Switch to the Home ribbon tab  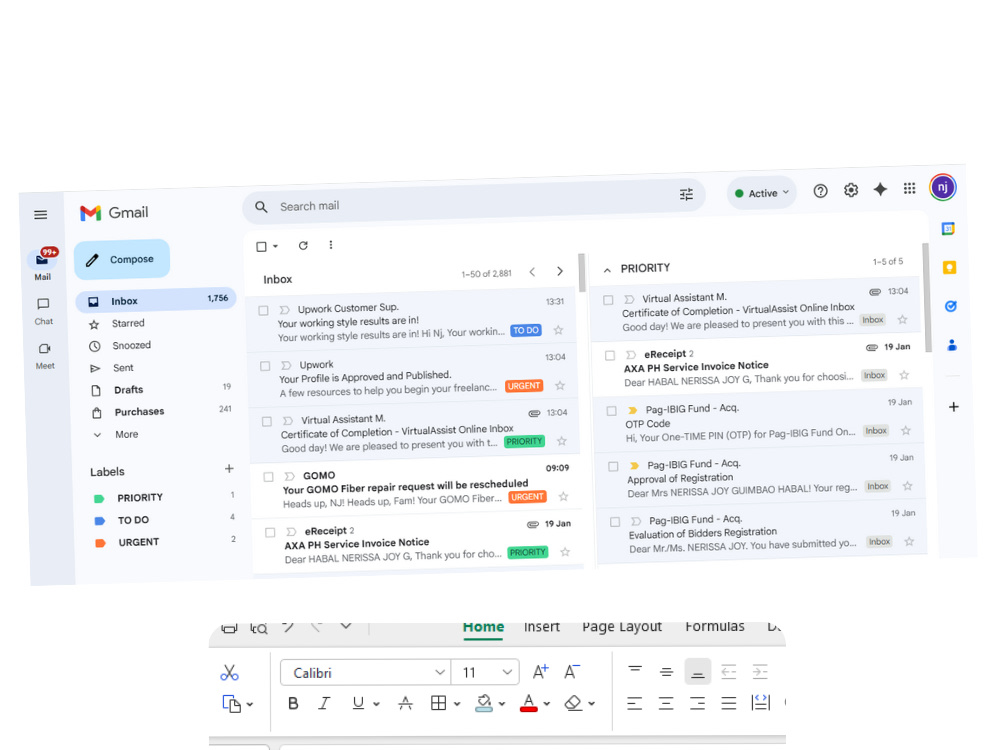coord(483,627)
